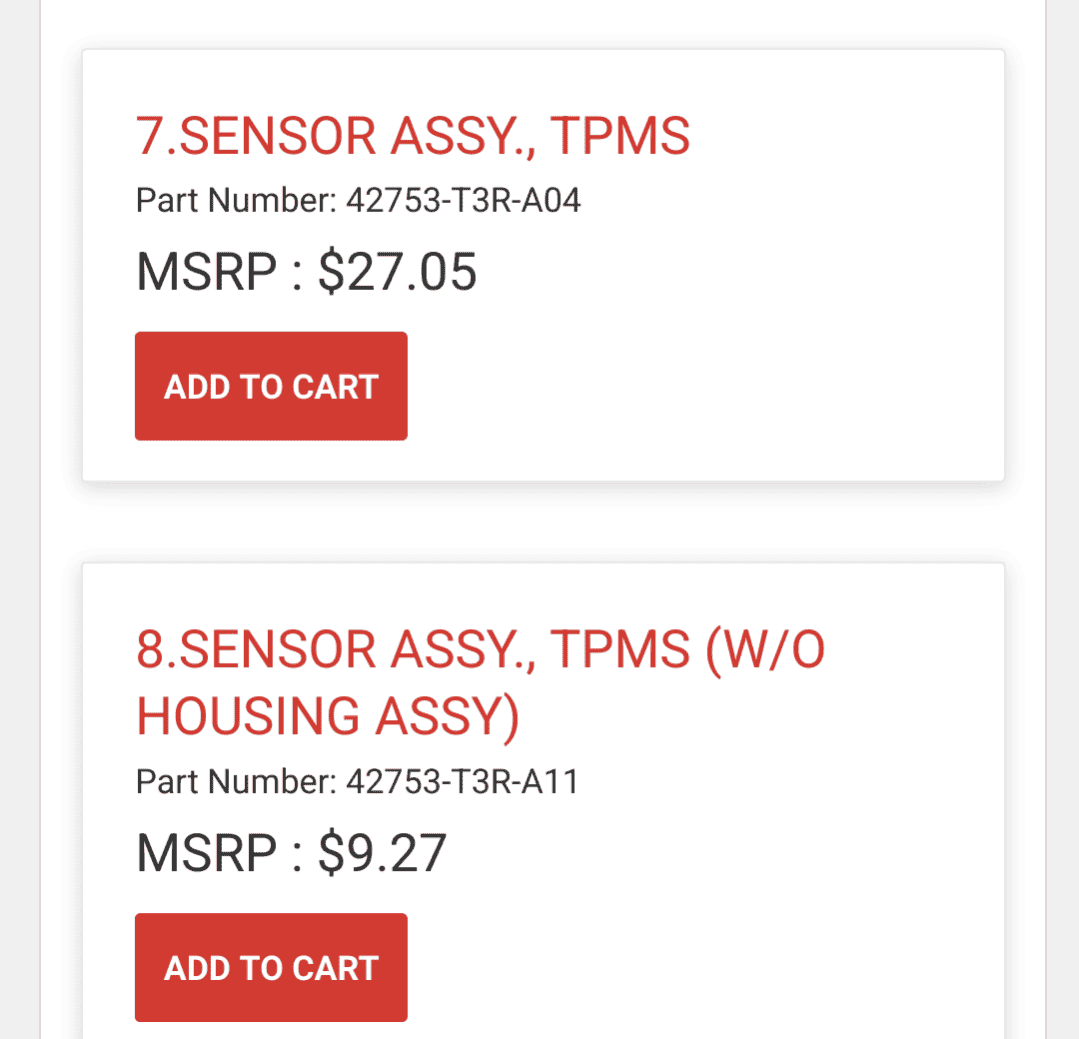Select the part number 42753-T3R-A11 text

point(462,781)
